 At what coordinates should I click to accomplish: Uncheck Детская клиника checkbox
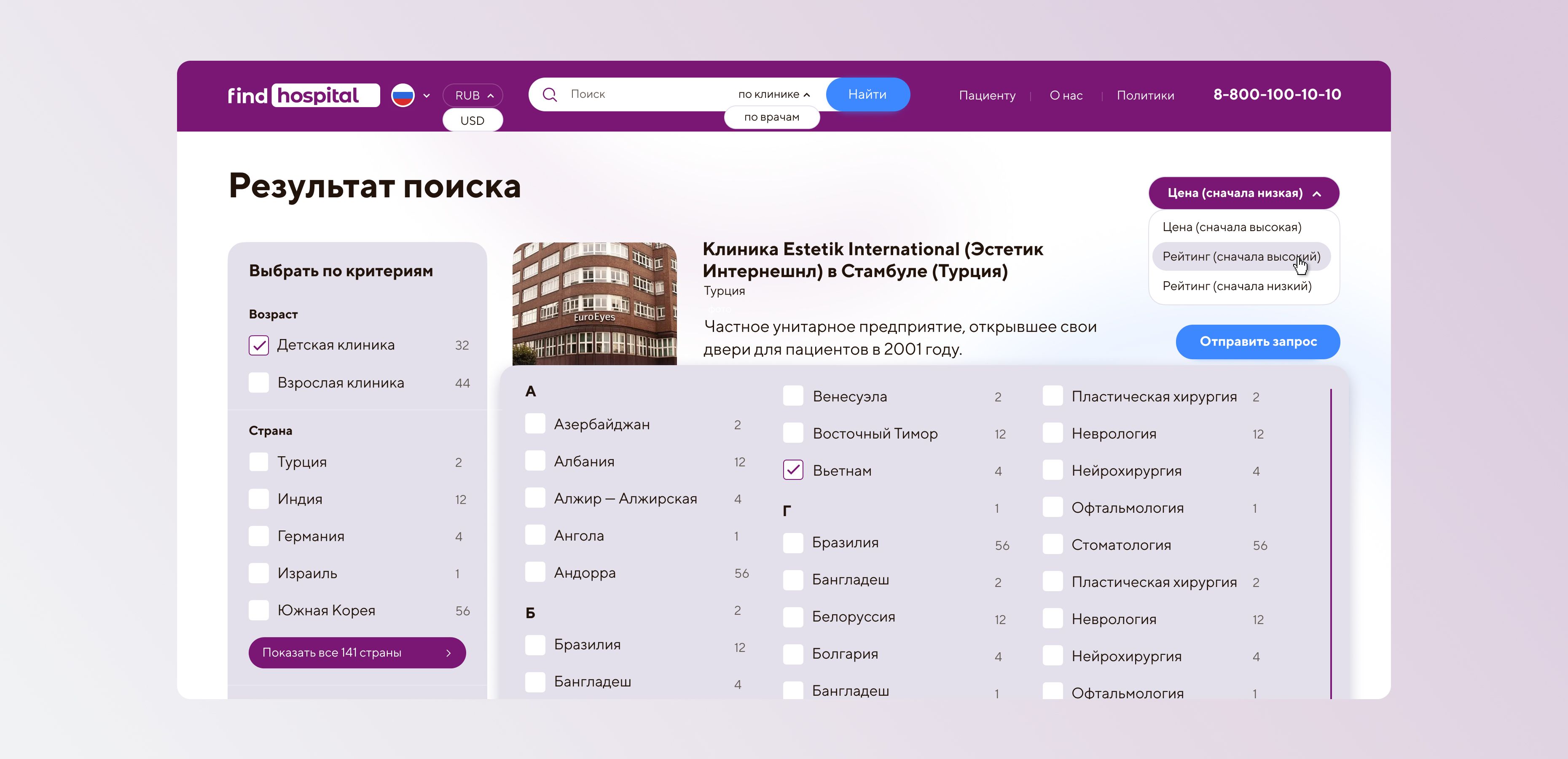259,345
